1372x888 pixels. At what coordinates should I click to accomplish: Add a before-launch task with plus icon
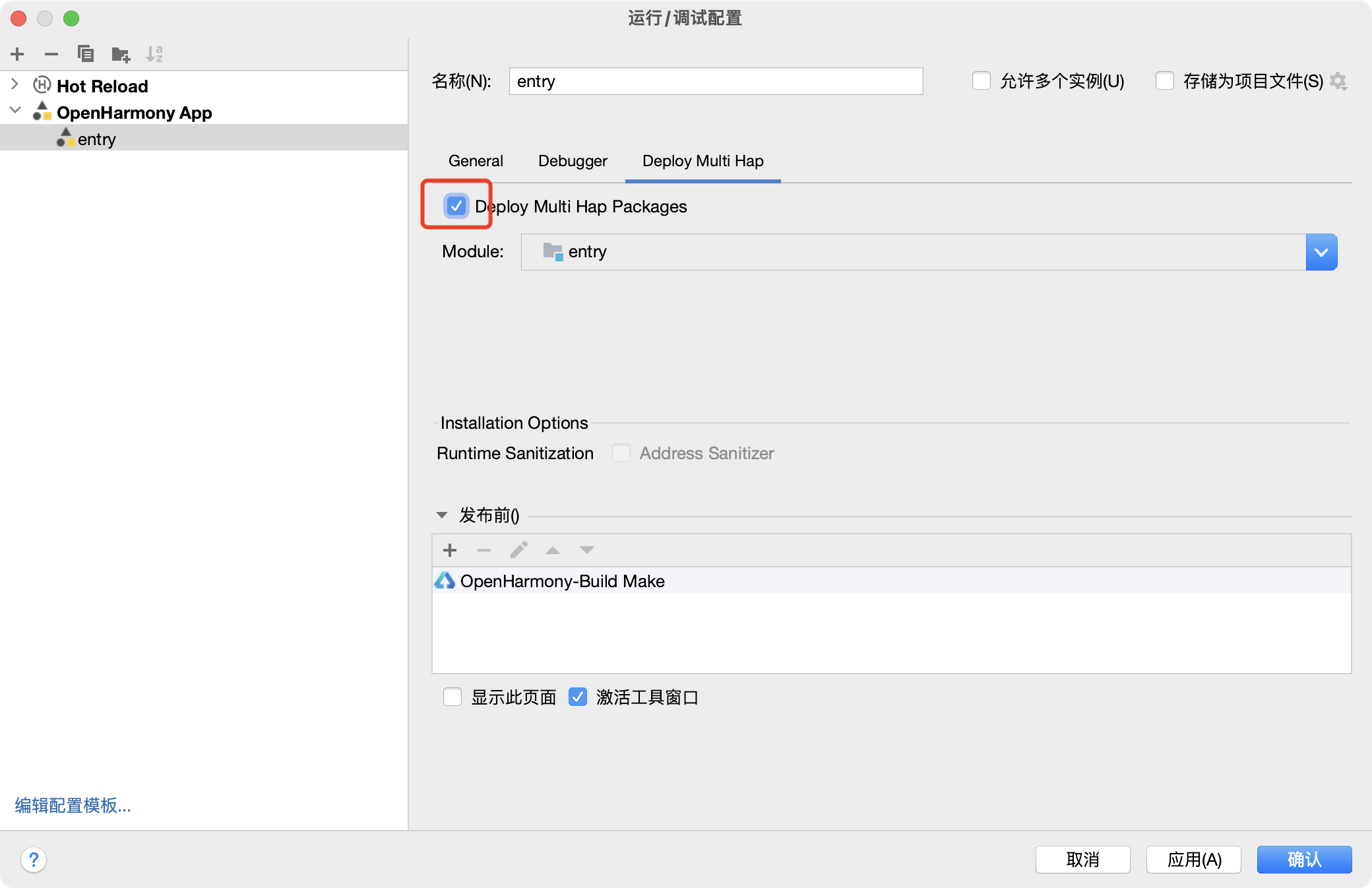point(450,550)
